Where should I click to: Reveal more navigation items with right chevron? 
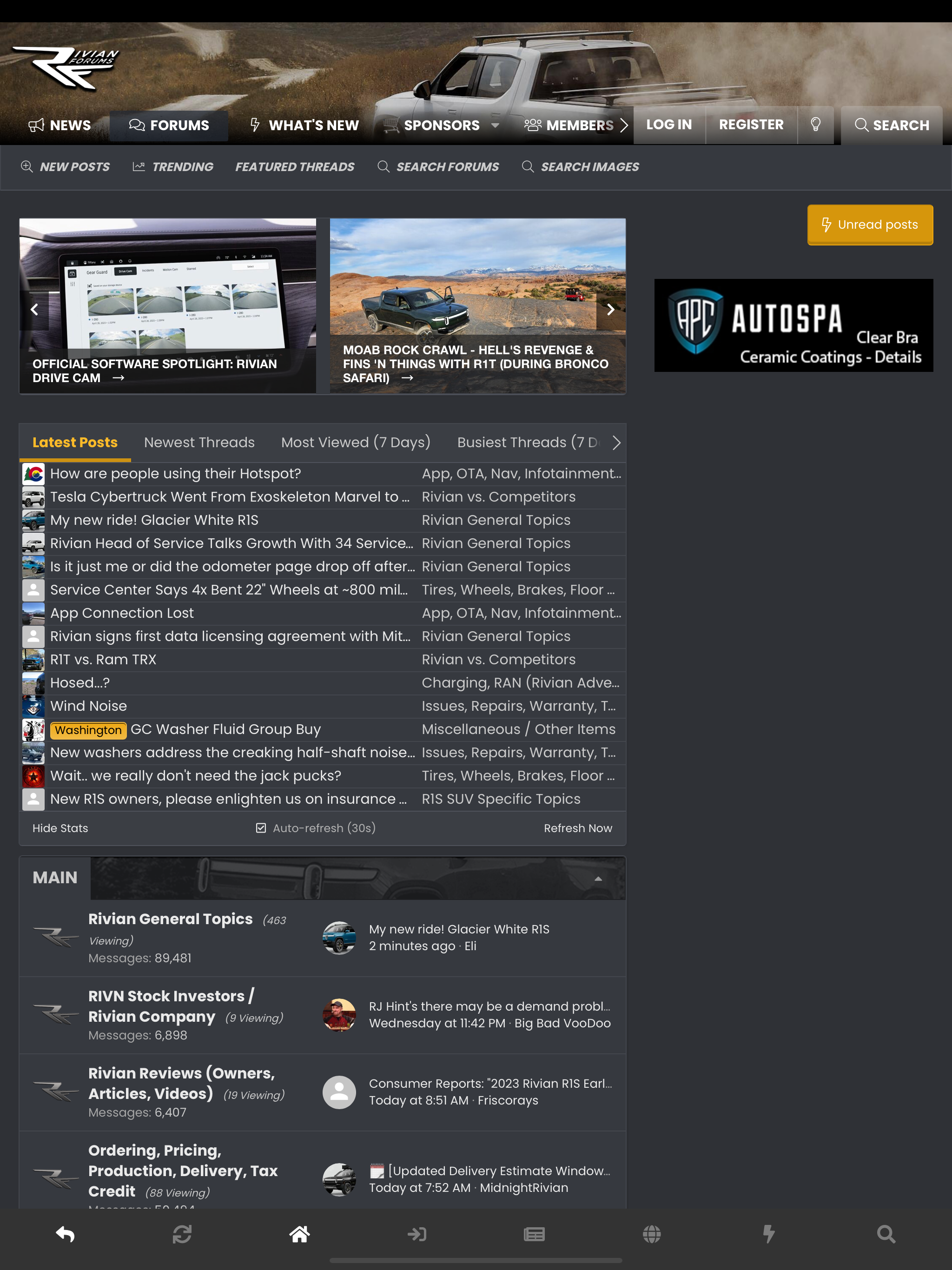point(624,125)
